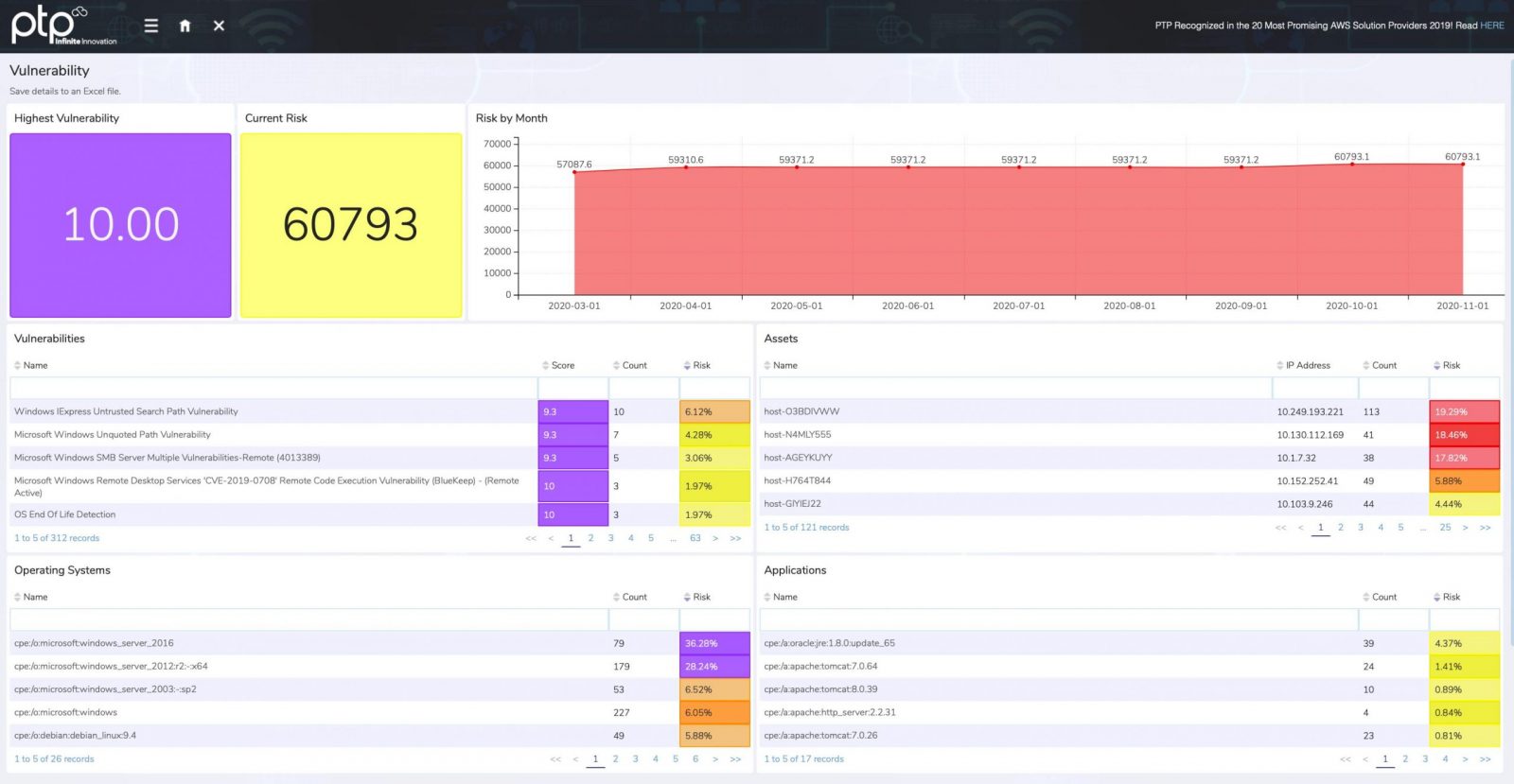
Task: Sort Applications by Risk column
Action: 1451,597
